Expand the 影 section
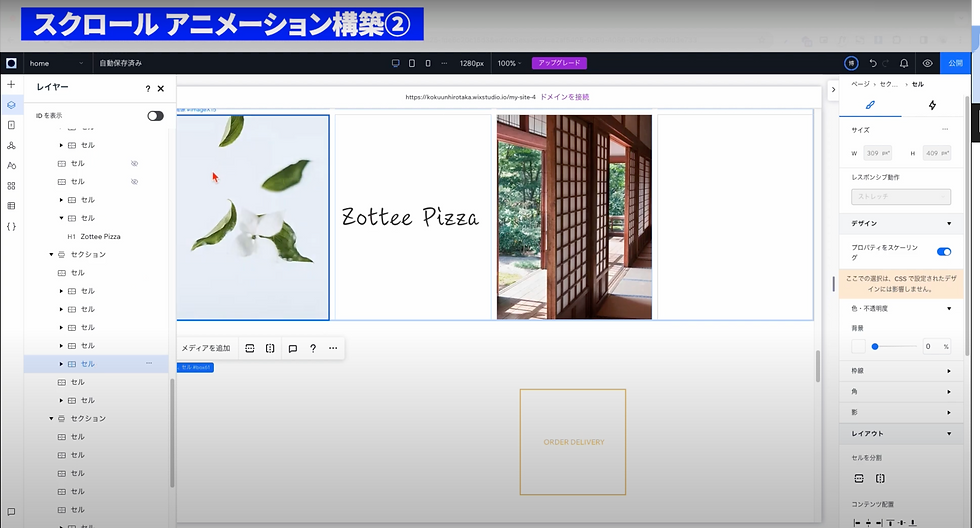 (x=949, y=412)
